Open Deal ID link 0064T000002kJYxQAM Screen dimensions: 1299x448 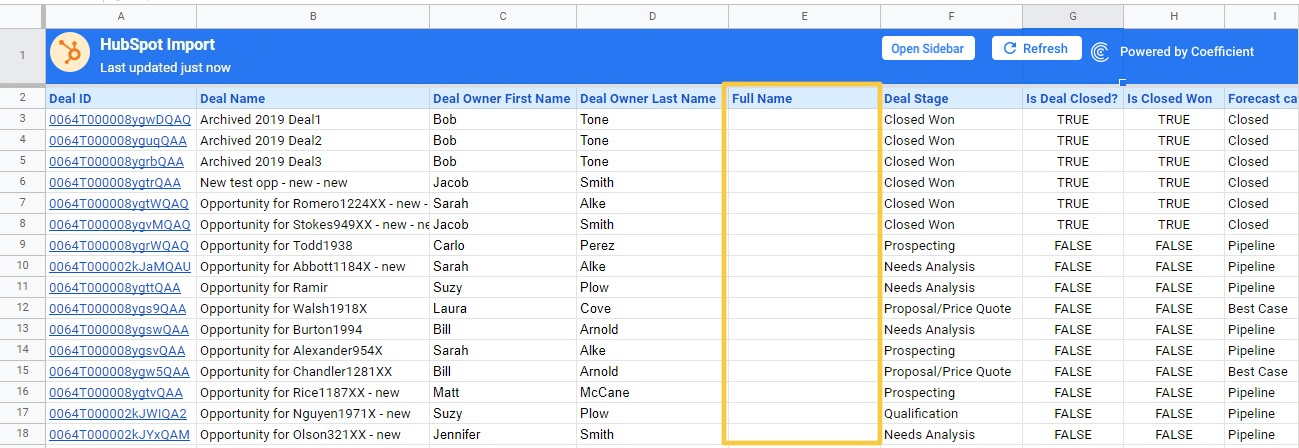[119, 435]
